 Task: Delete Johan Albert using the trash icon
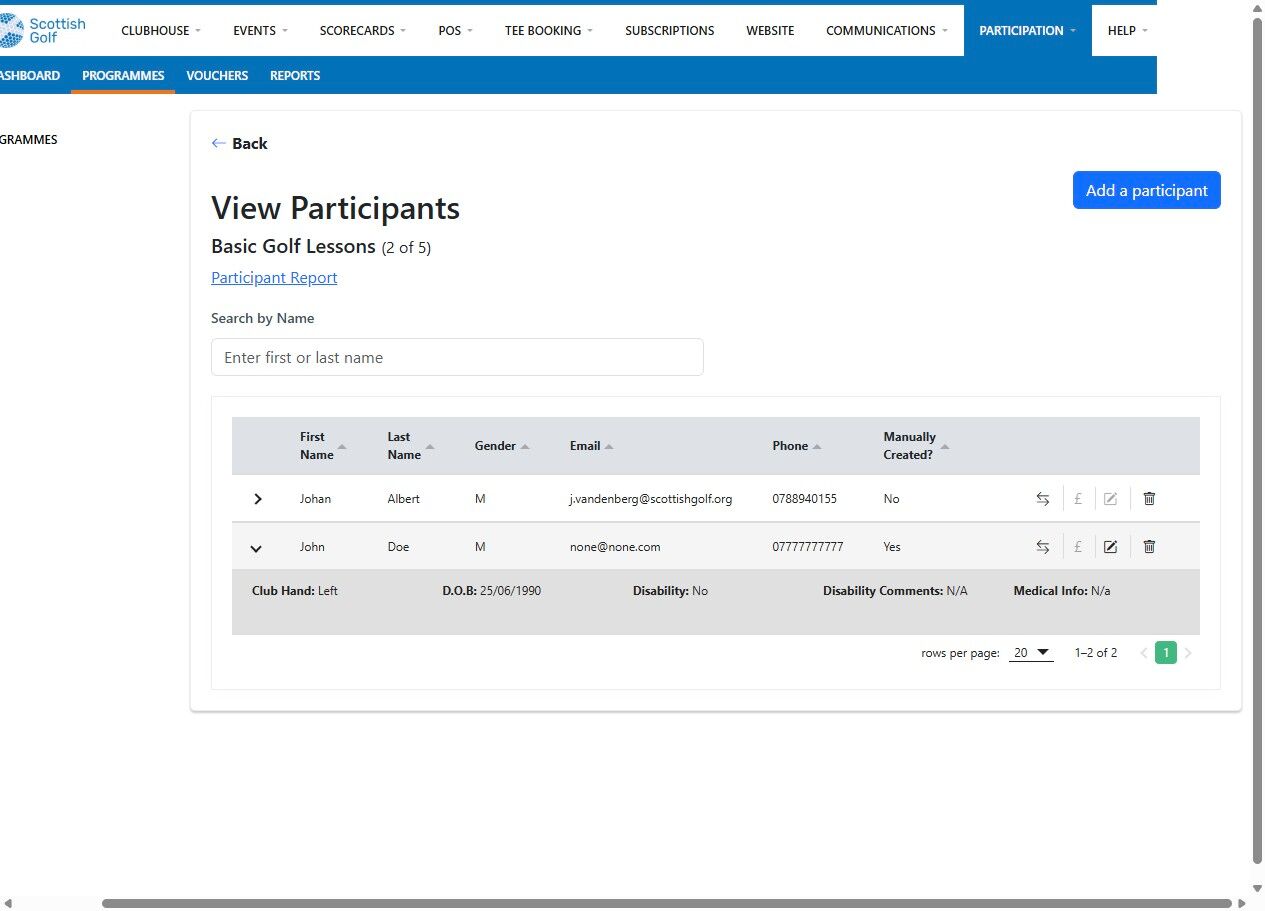[1149, 499]
